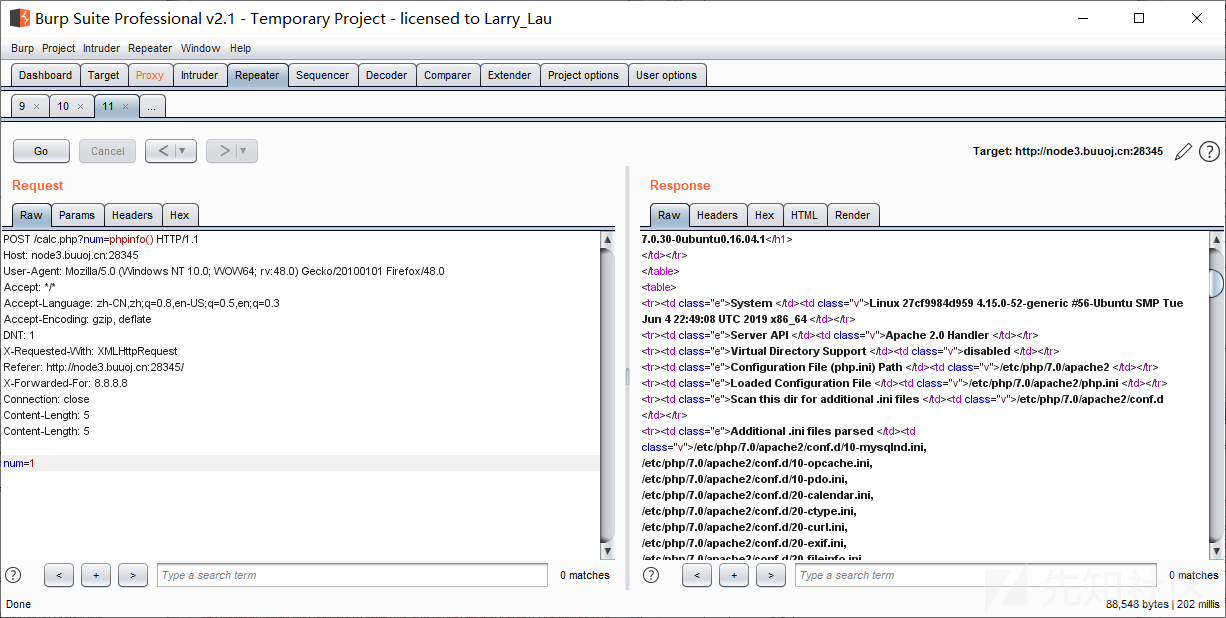1226x618 pixels.
Task: Open the Window menu
Action: pyautogui.click(x=201, y=48)
